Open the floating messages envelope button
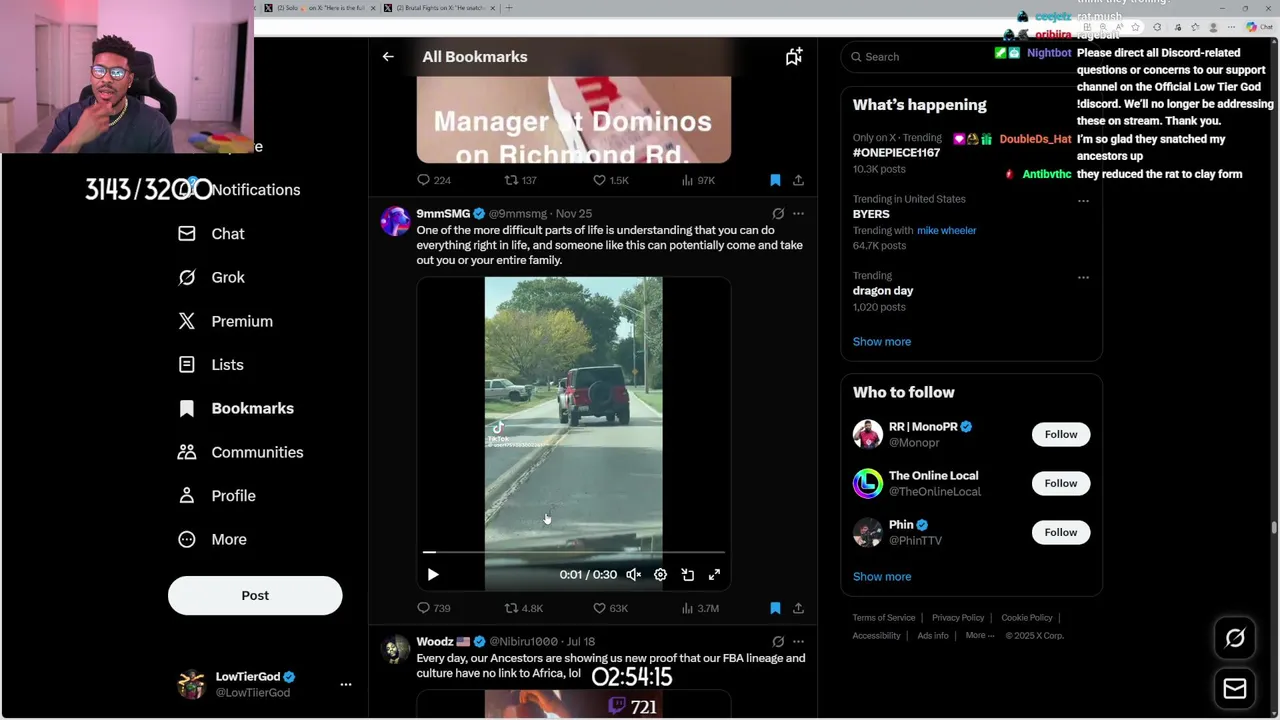 pyautogui.click(x=1235, y=688)
